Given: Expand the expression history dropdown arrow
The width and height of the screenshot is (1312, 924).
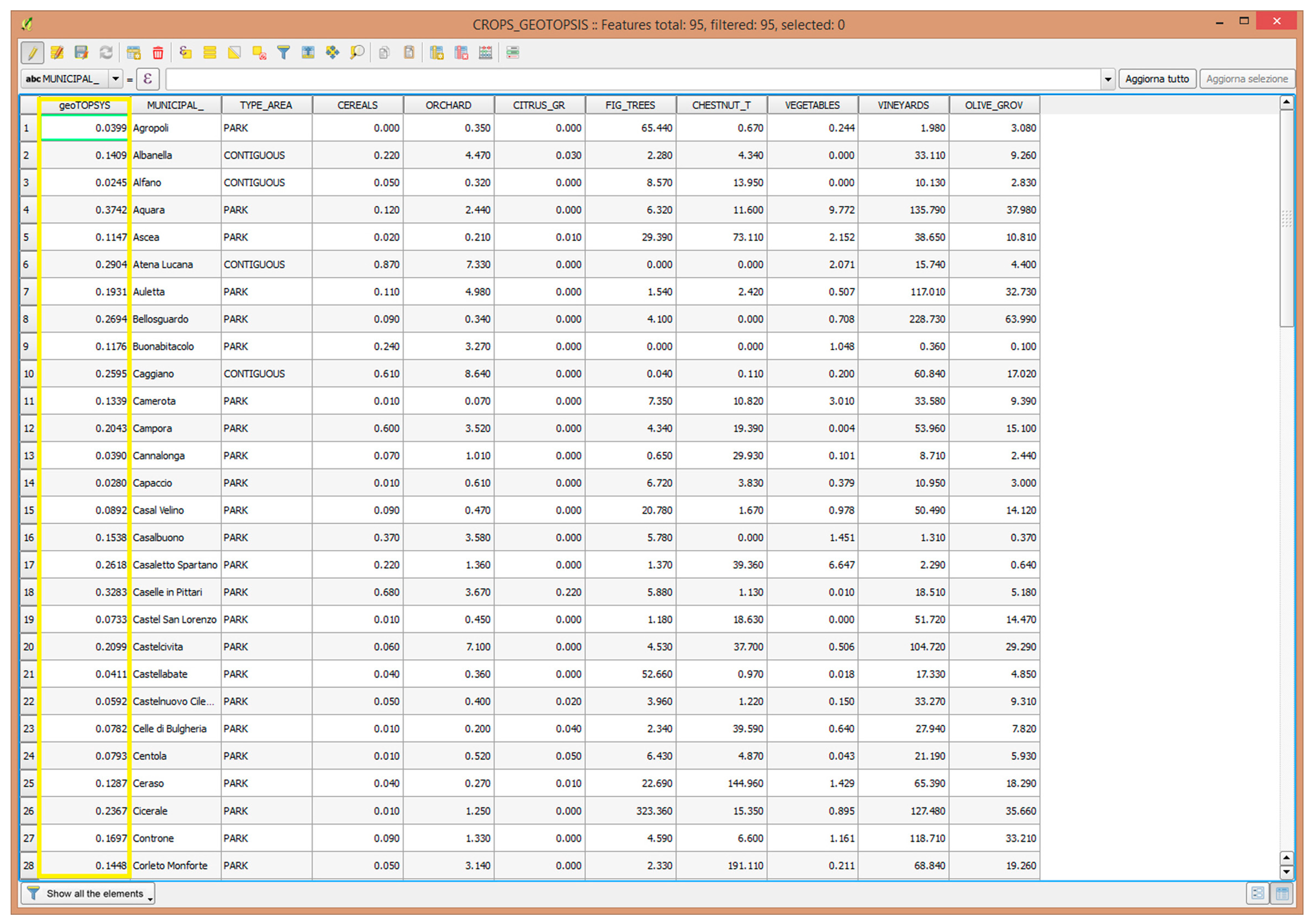Looking at the screenshot, I should (1108, 79).
